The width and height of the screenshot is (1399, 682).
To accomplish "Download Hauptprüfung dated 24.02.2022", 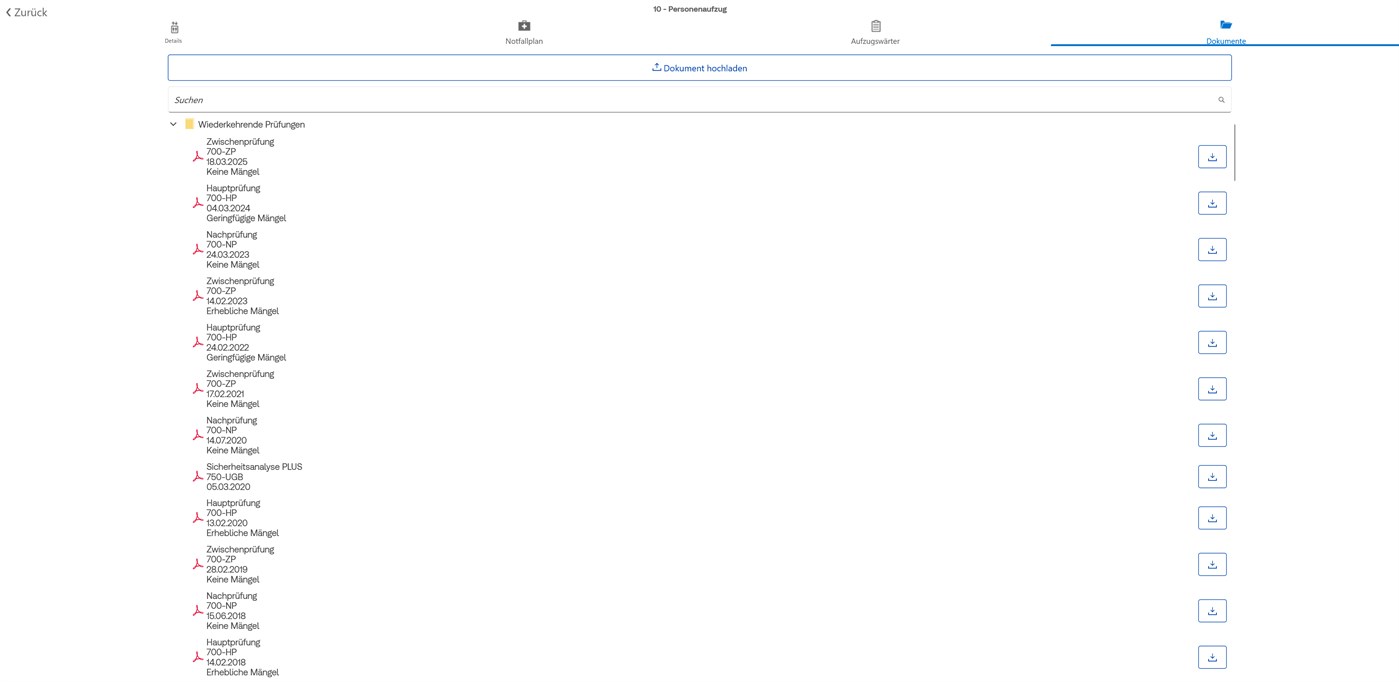I will pyautogui.click(x=1212, y=342).
